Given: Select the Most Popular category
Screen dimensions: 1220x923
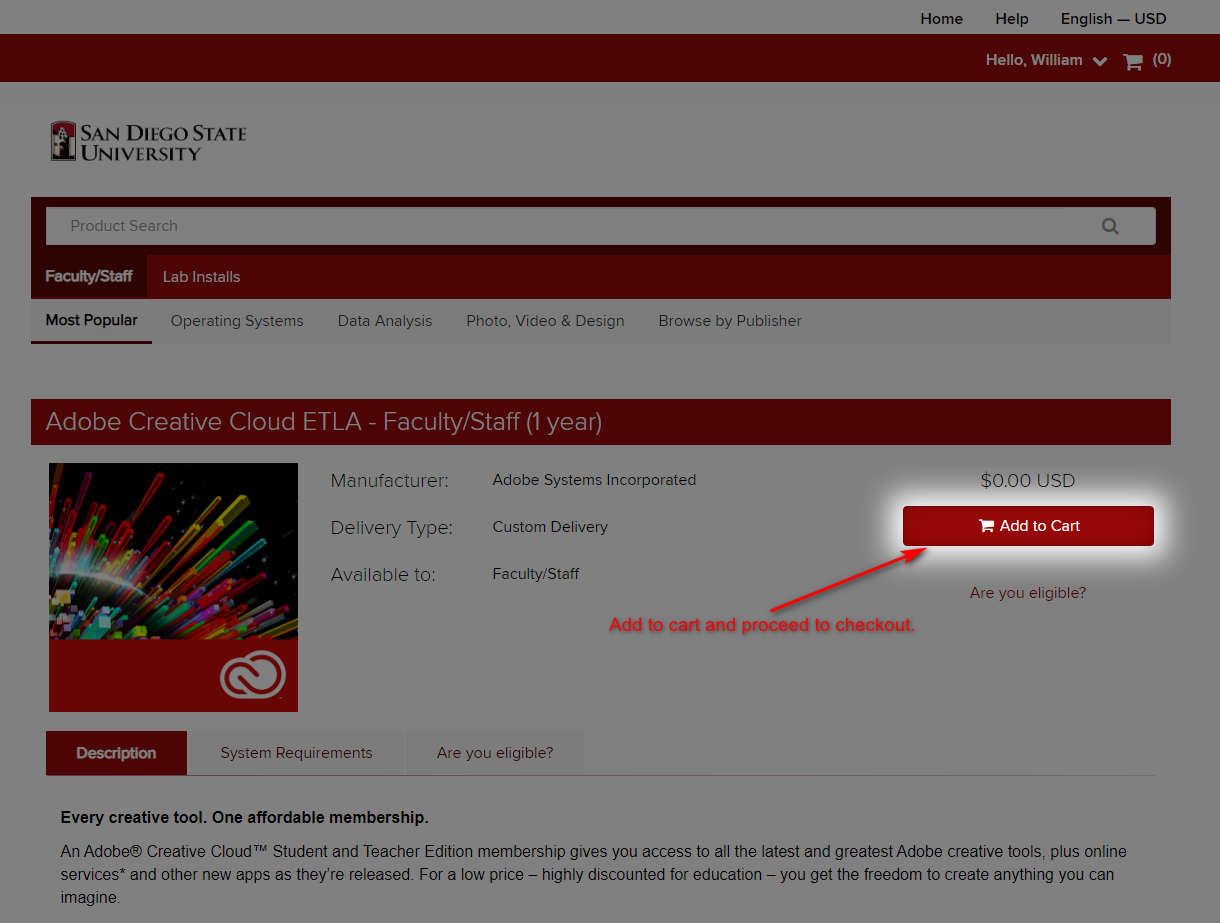Looking at the screenshot, I should (x=91, y=320).
